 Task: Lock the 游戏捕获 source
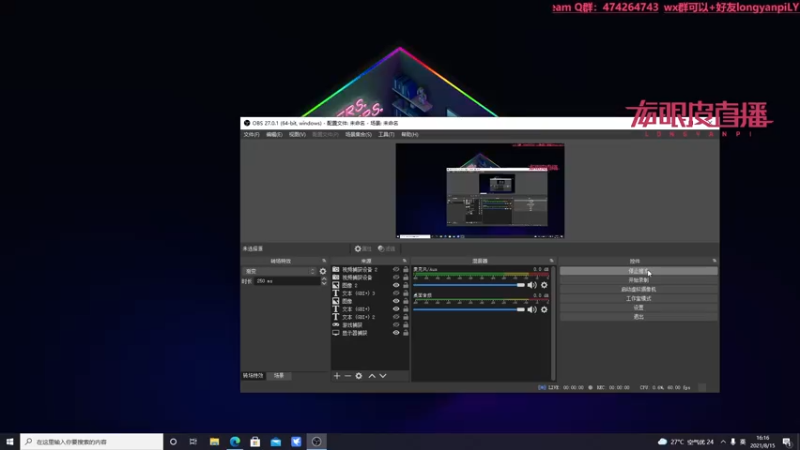coord(406,325)
